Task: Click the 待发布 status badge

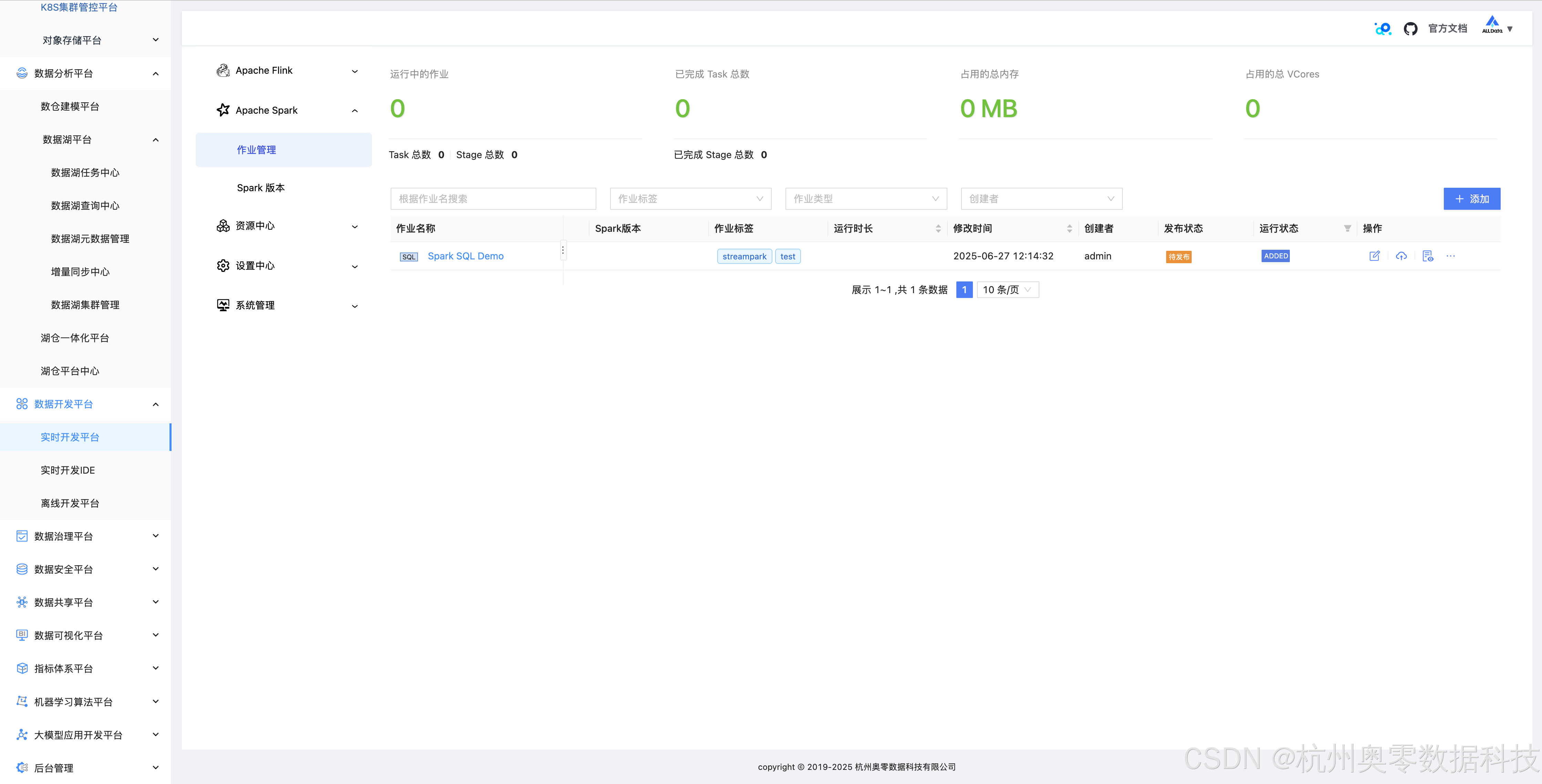Action: tap(1179, 257)
